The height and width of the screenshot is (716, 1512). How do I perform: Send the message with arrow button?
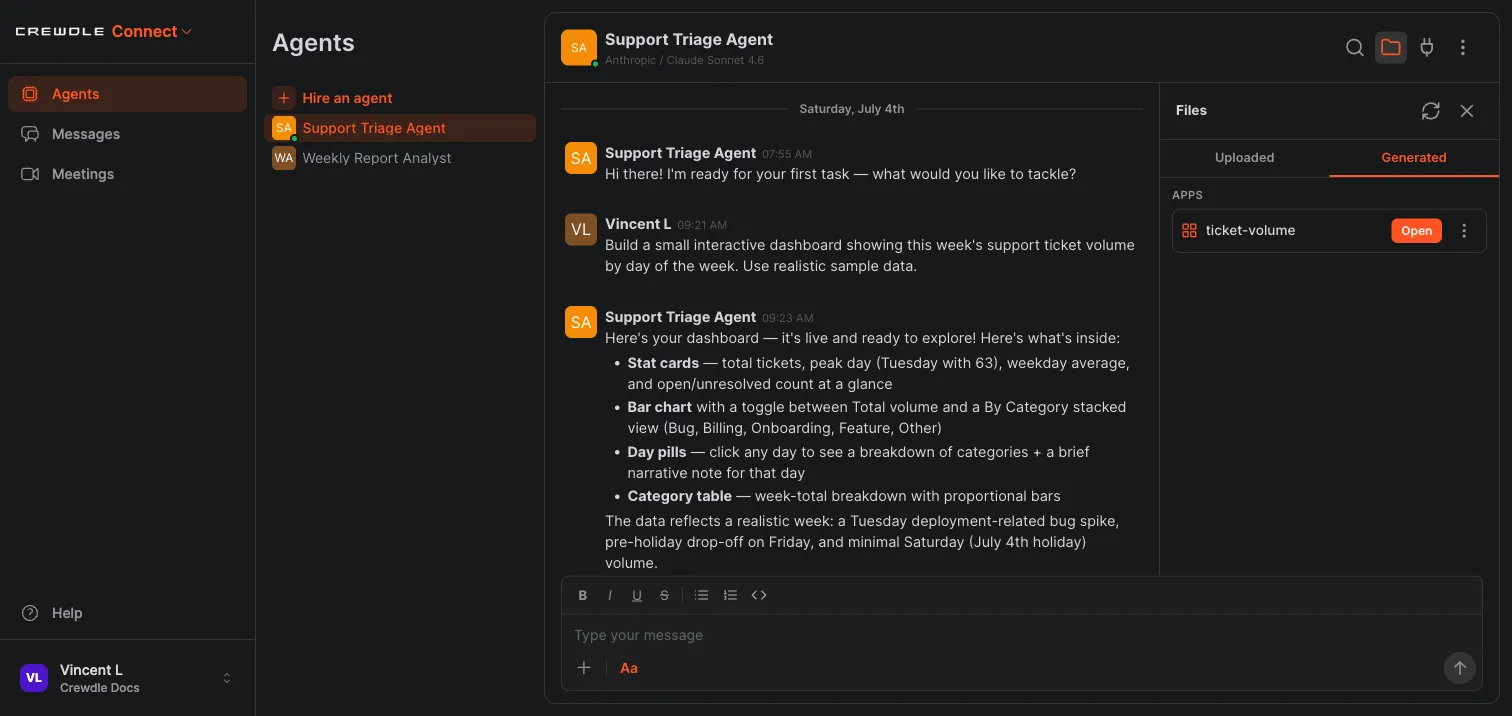(1460, 668)
